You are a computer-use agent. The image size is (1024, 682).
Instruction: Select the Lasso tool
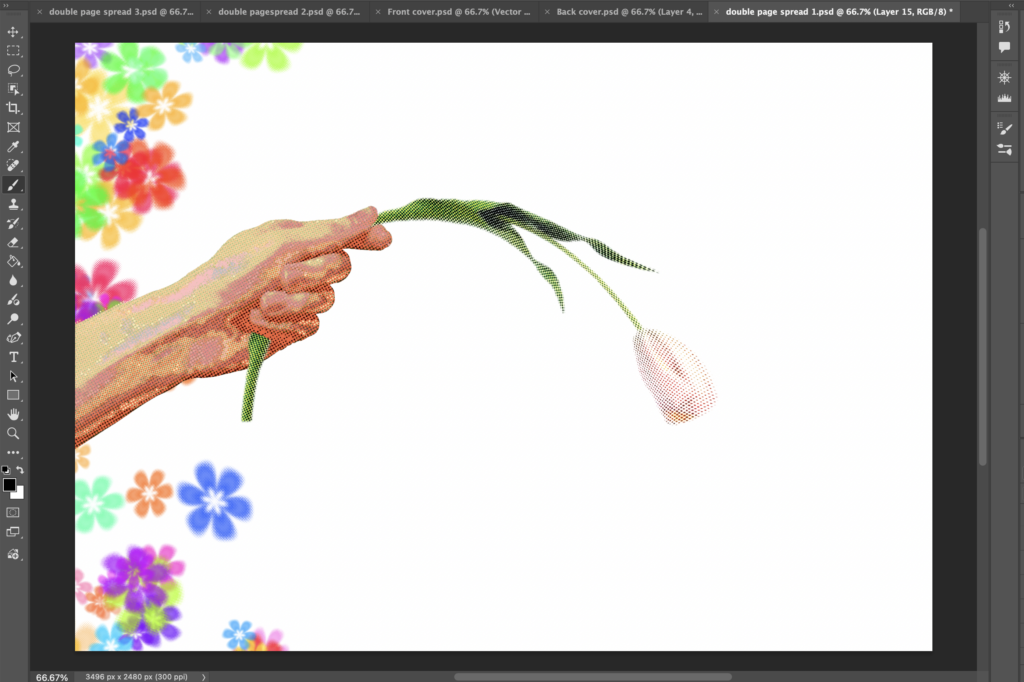pos(14,70)
